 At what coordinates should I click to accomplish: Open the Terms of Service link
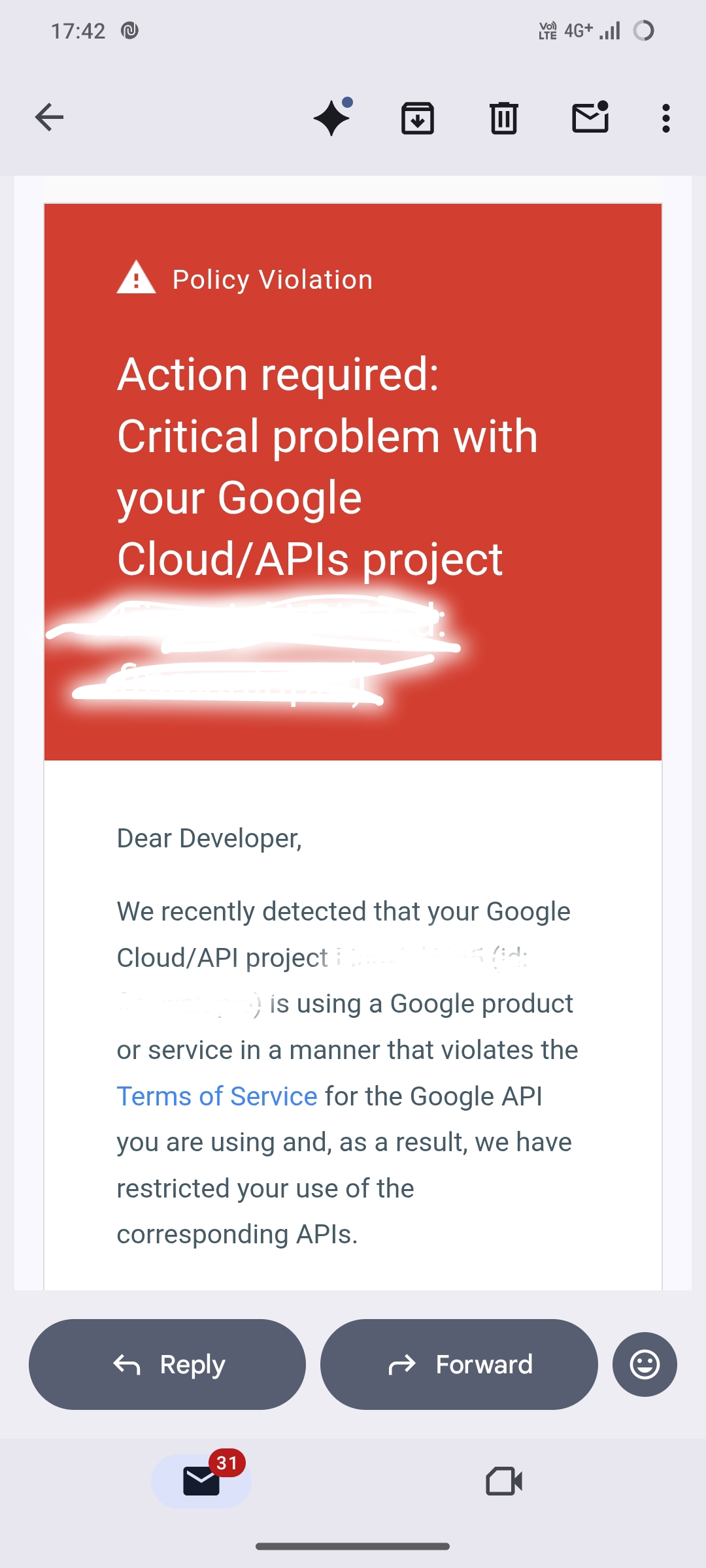click(217, 1096)
